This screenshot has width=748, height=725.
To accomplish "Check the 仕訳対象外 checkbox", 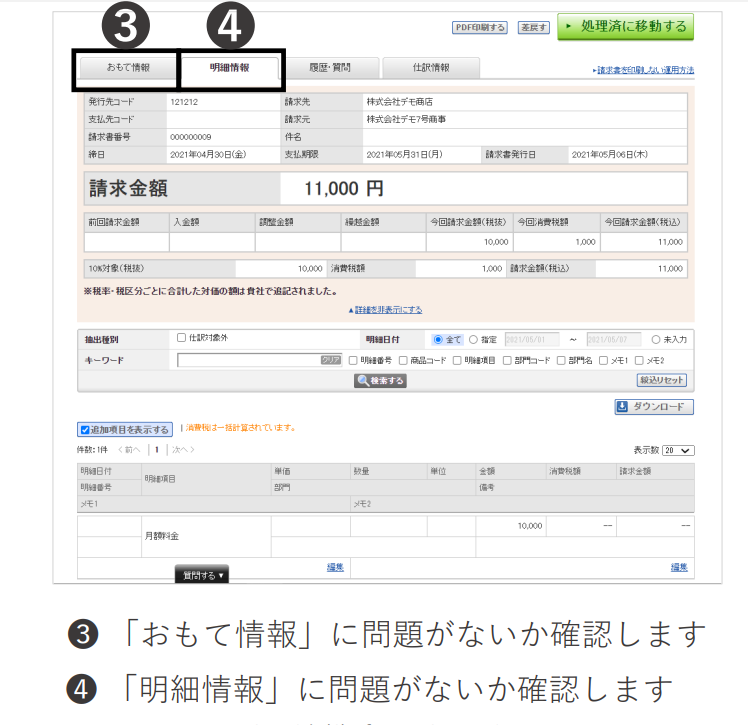I will pos(182,339).
